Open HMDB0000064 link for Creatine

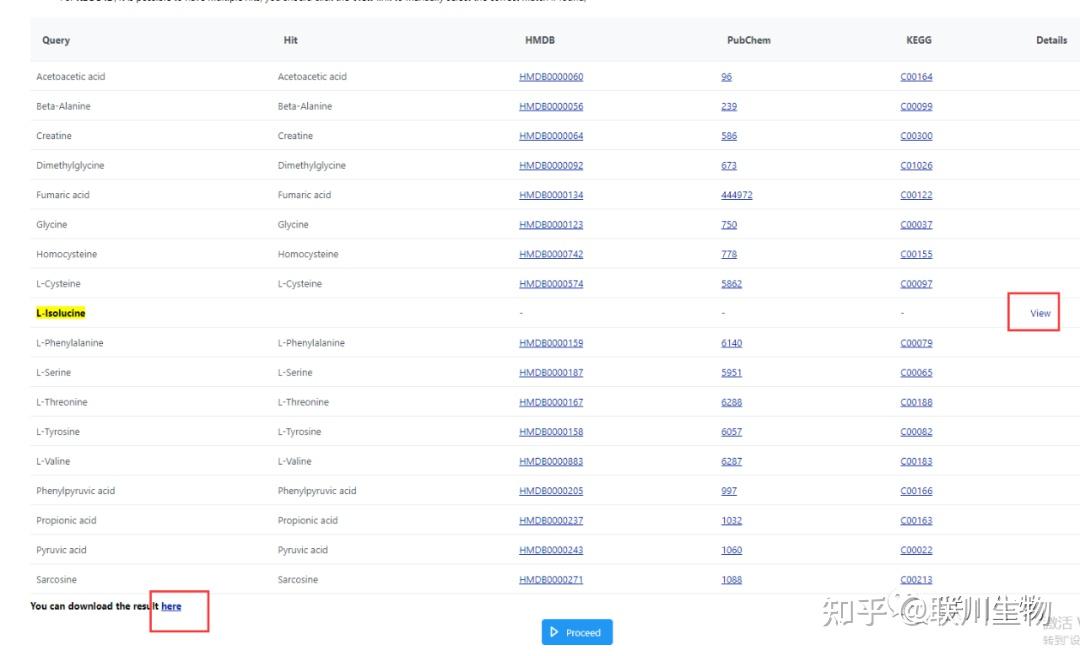pyautogui.click(x=551, y=136)
